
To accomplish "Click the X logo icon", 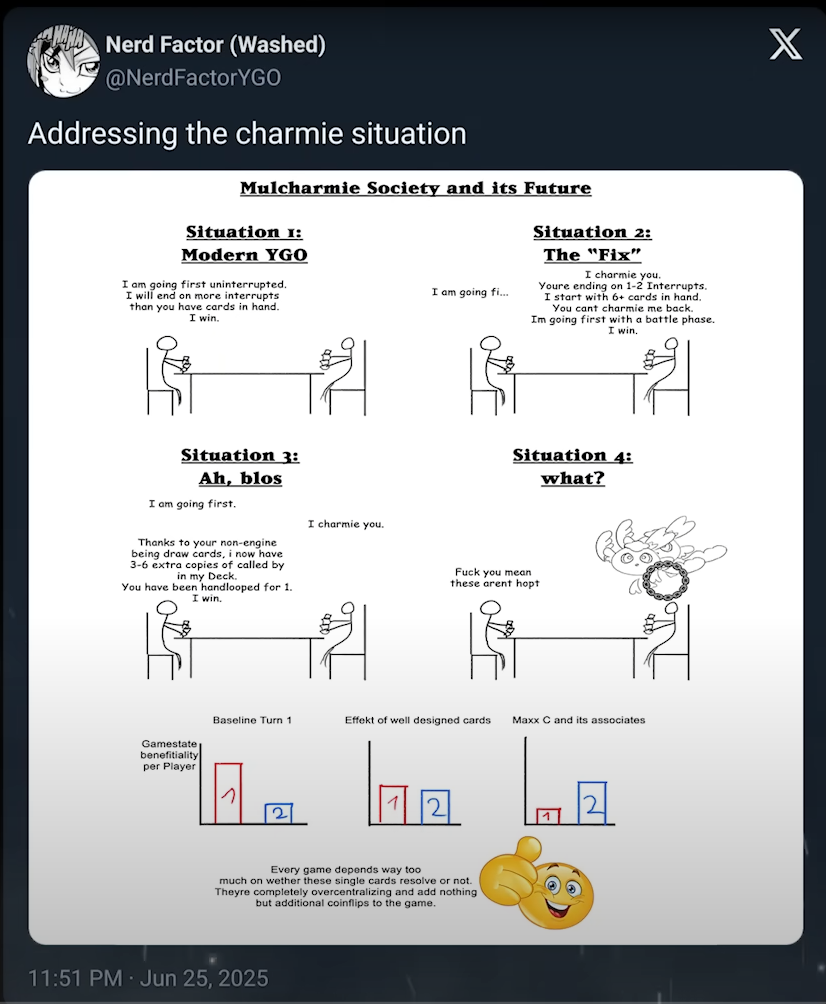I will (786, 44).
